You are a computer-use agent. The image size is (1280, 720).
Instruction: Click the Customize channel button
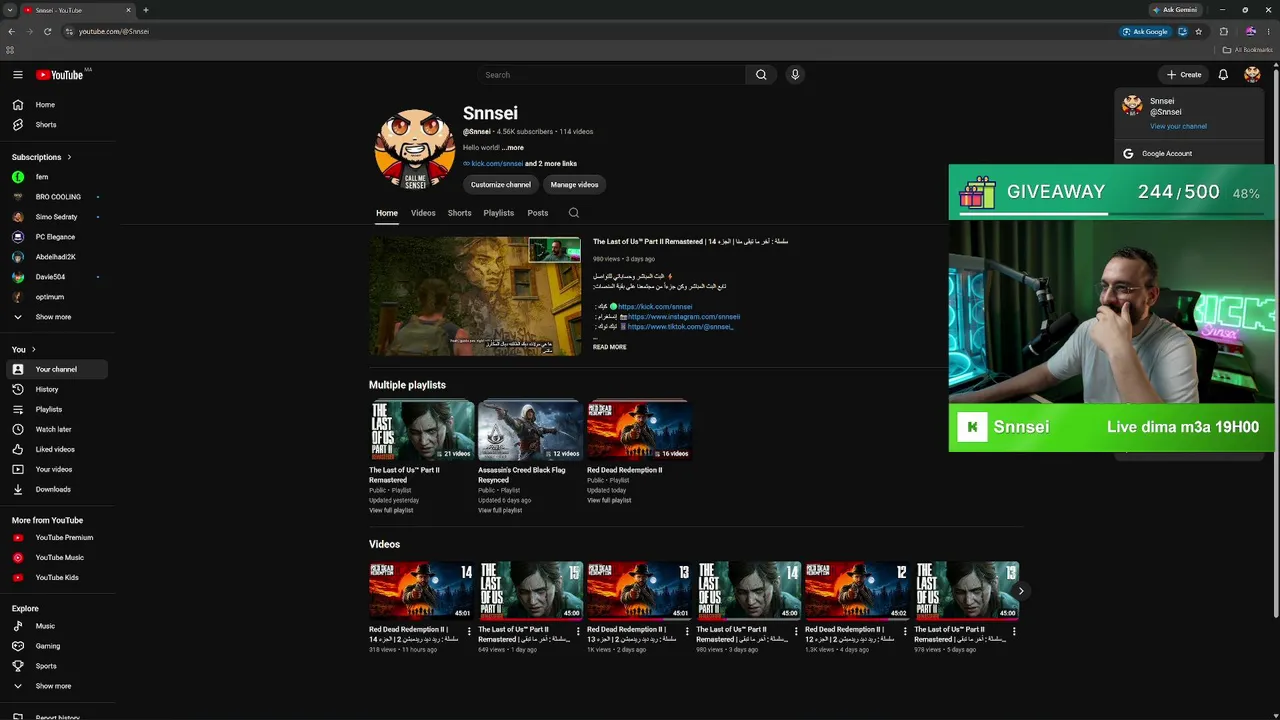(501, 185)
